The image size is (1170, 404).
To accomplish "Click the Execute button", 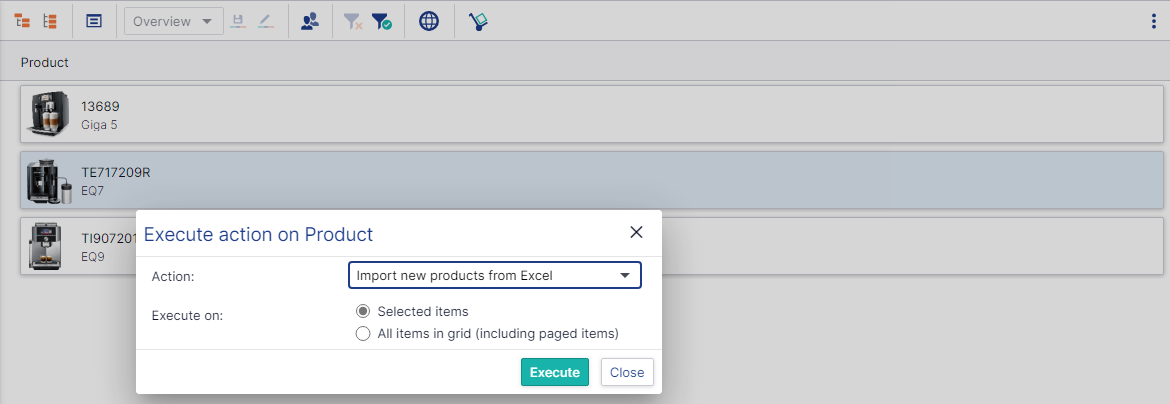I will [554, 373].
